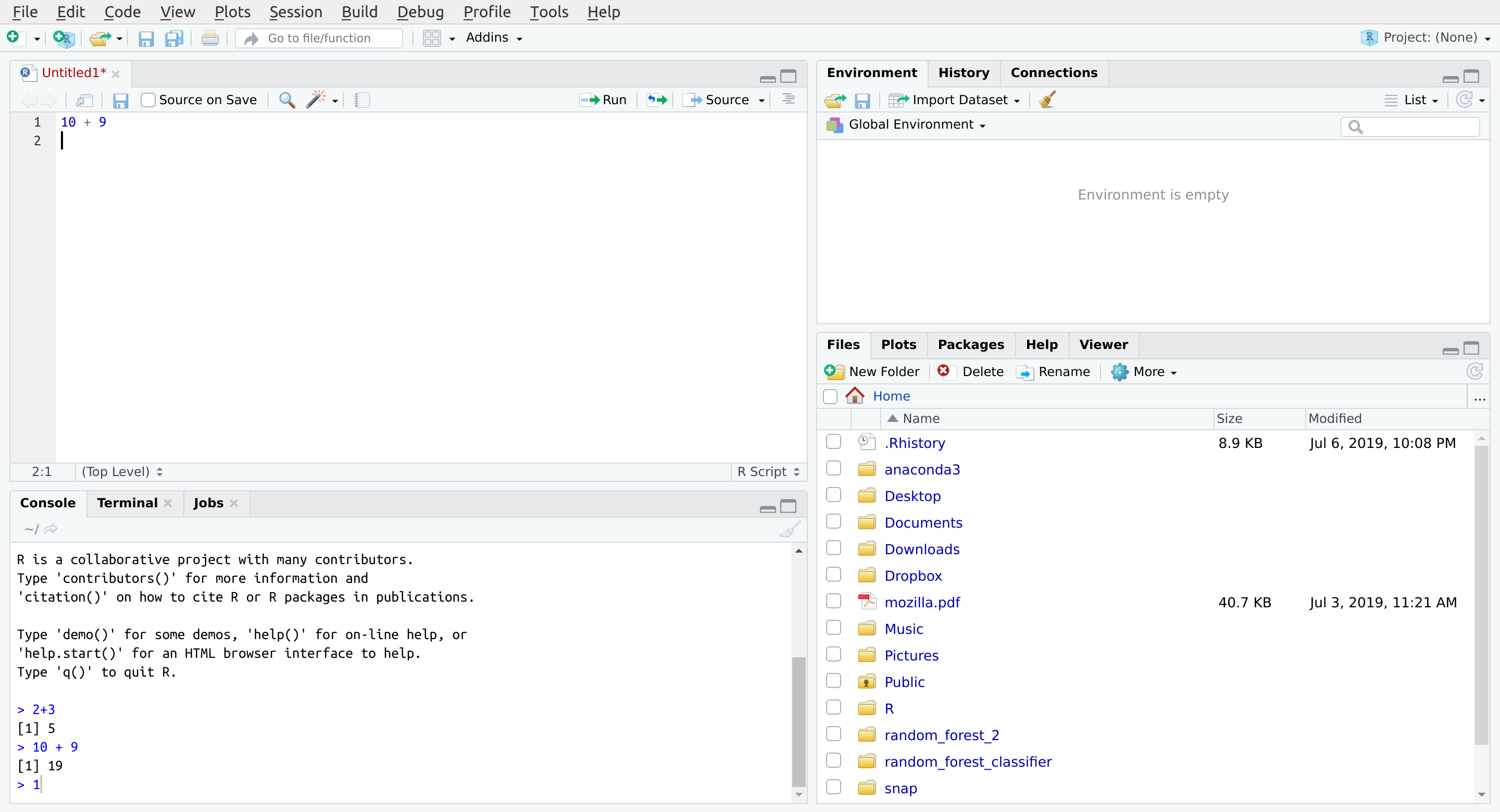
Task: Check the box next to .Rhistory
Action: 833,442
